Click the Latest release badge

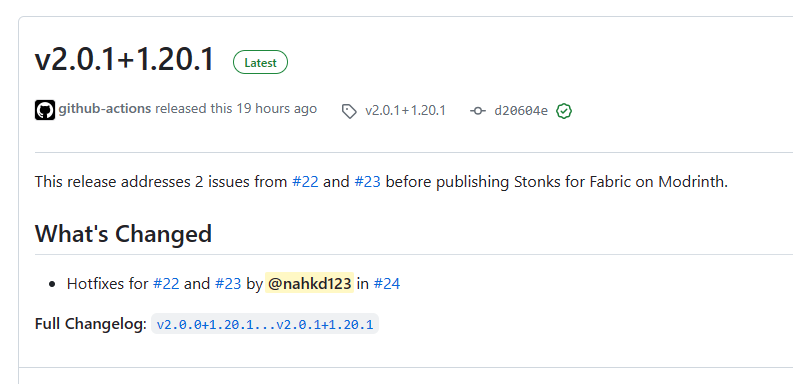pos(260,63)
